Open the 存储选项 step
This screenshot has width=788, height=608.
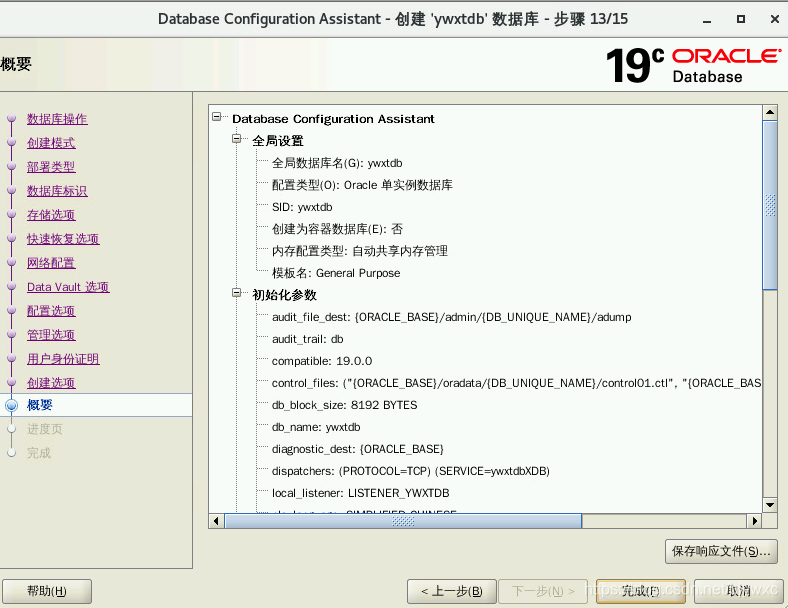pos(51,215)
